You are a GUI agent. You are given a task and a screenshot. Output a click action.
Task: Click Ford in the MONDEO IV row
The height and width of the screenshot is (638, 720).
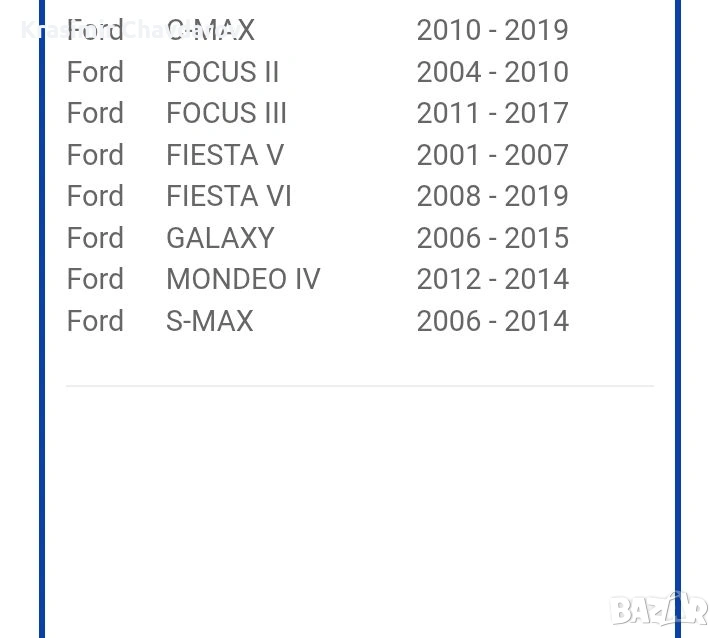[x=95, y=279]
